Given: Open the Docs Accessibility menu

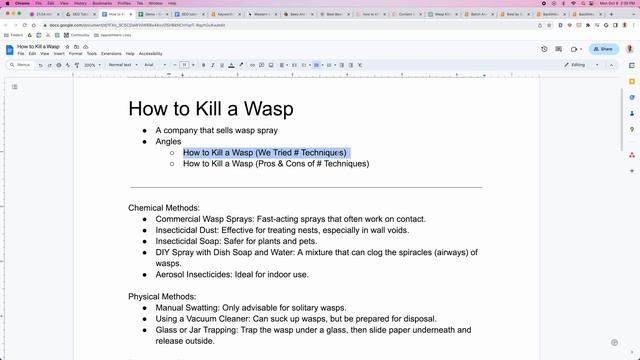Looking at the screenshot, I should pos(151,54).
